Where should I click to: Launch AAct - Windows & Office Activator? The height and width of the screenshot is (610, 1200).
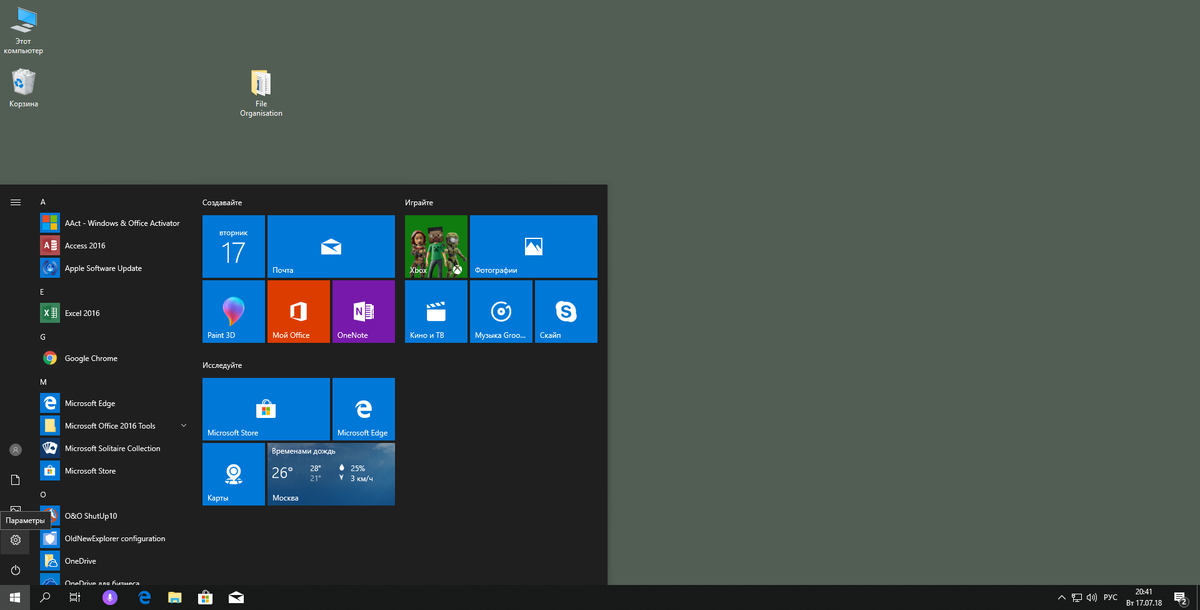[x=115, y=223]
